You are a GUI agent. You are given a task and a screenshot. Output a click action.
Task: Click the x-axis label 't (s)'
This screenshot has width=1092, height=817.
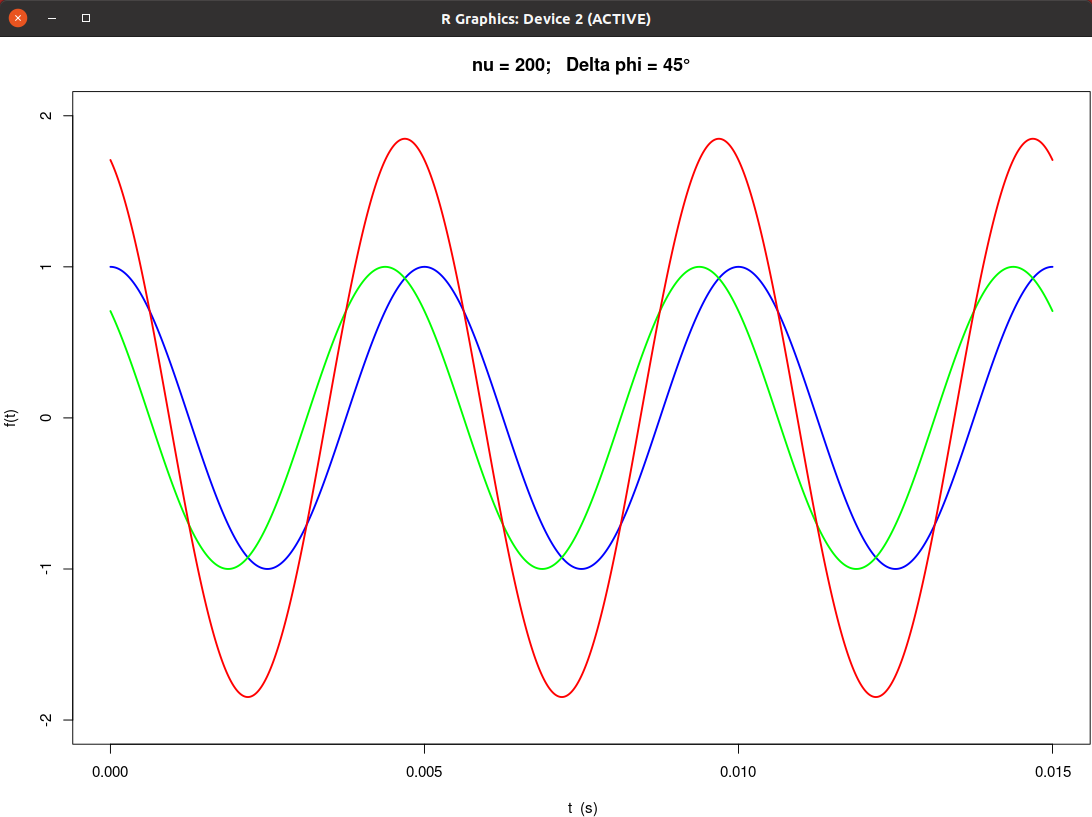582,808
